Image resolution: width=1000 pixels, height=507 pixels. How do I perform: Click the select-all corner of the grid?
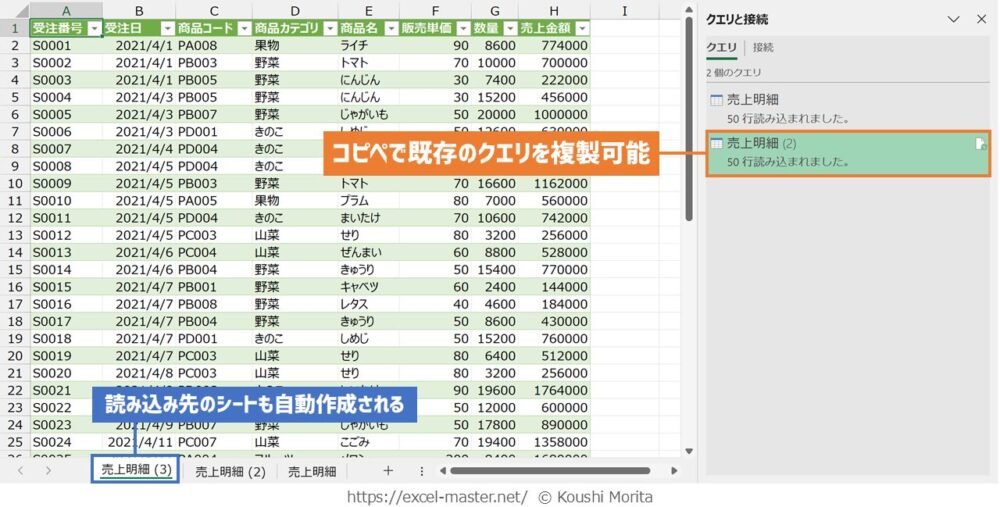coord(14,11)
